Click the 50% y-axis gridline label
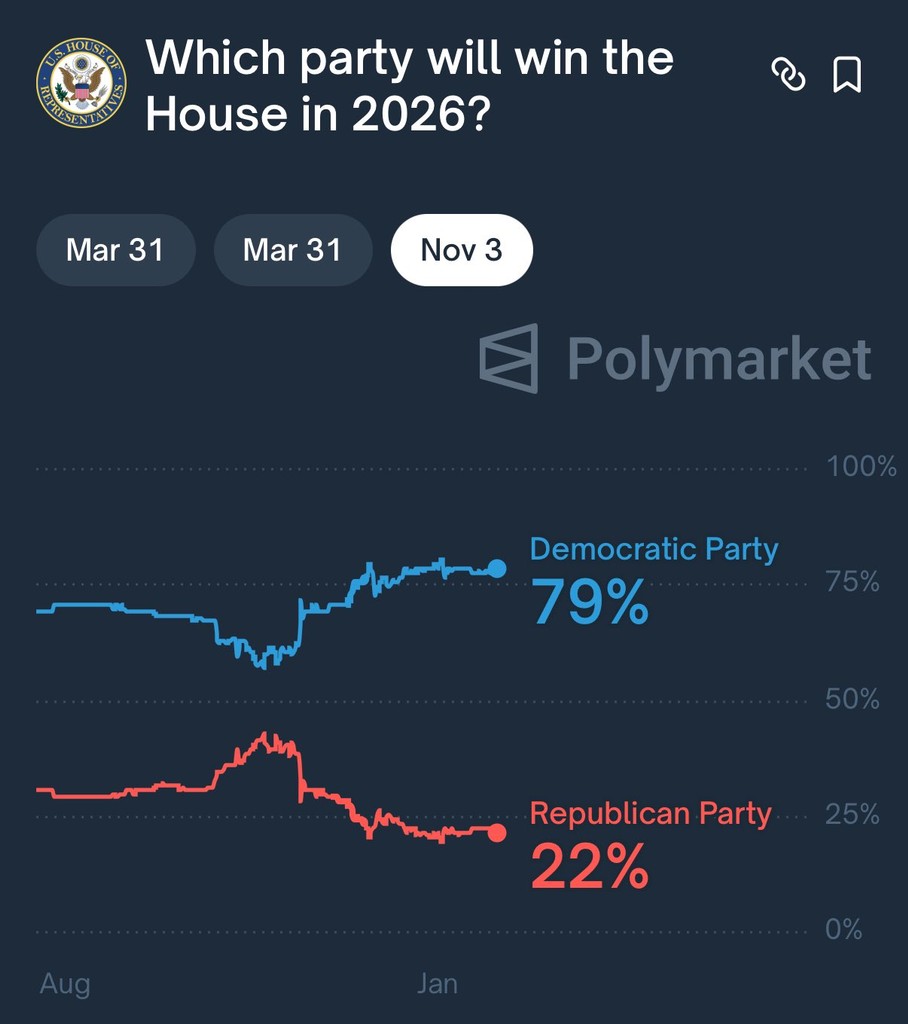This screenshot has height=1024, width=908. tap(852, 699)
